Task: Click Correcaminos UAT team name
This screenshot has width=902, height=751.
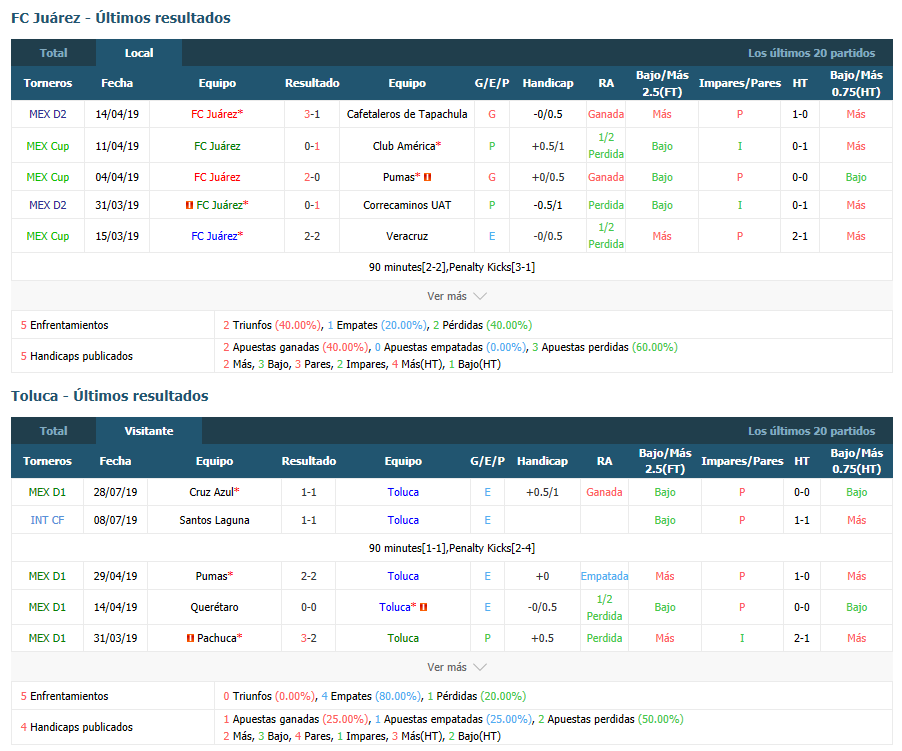Action: [407, 205]
